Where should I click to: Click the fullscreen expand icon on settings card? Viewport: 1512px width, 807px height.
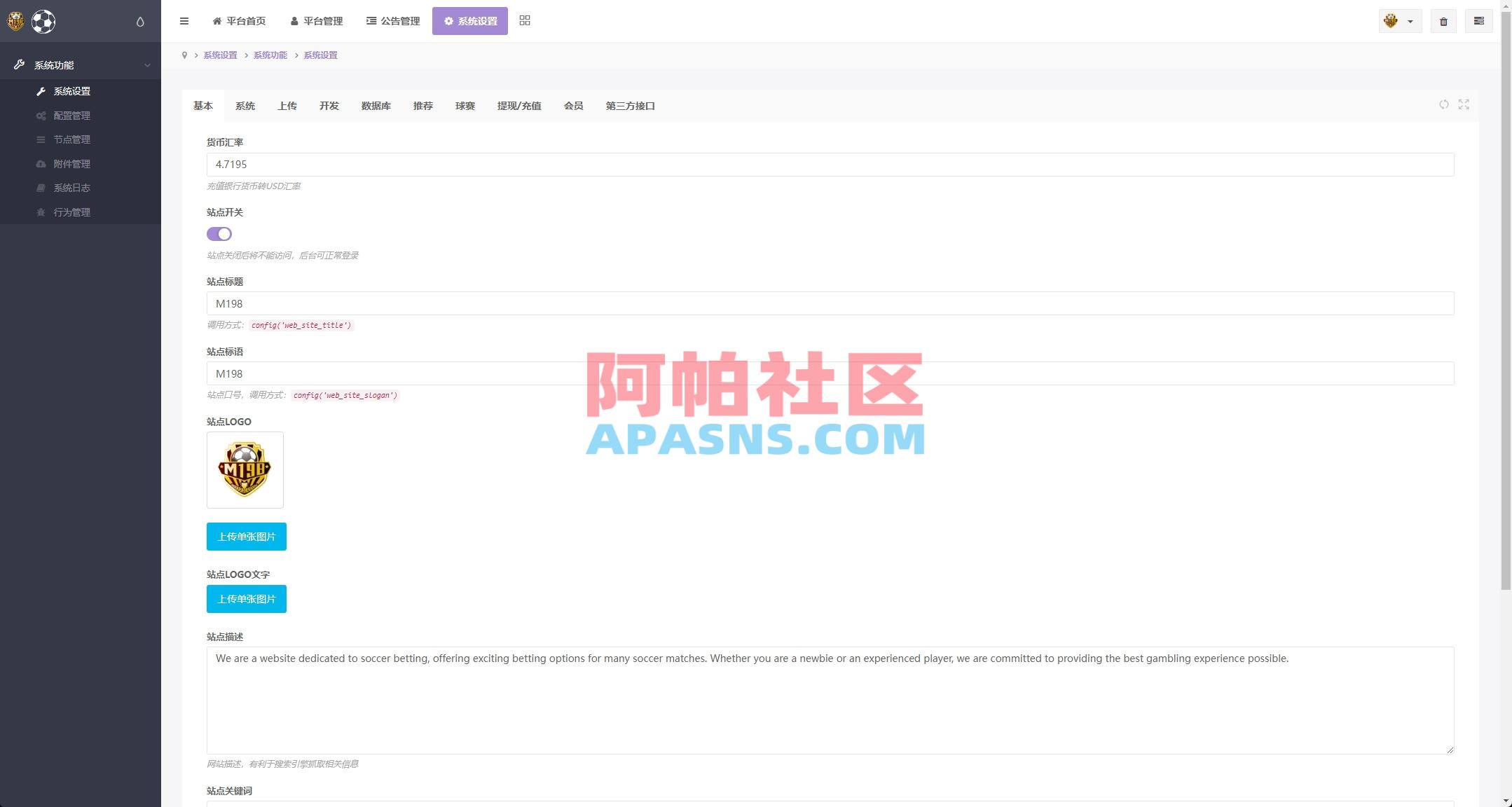pyautogui.click(x=1464, y=104)
